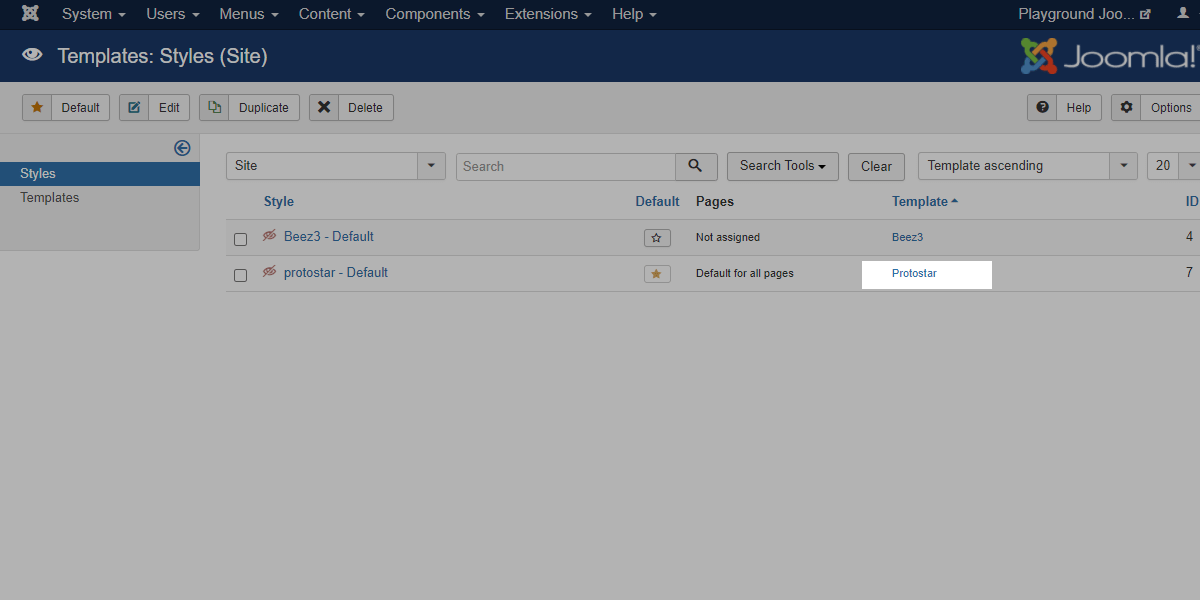Screen dimensions: 1200x600
Task: Collapse the sidebar with the arrow icon
Action: [182, 148]
